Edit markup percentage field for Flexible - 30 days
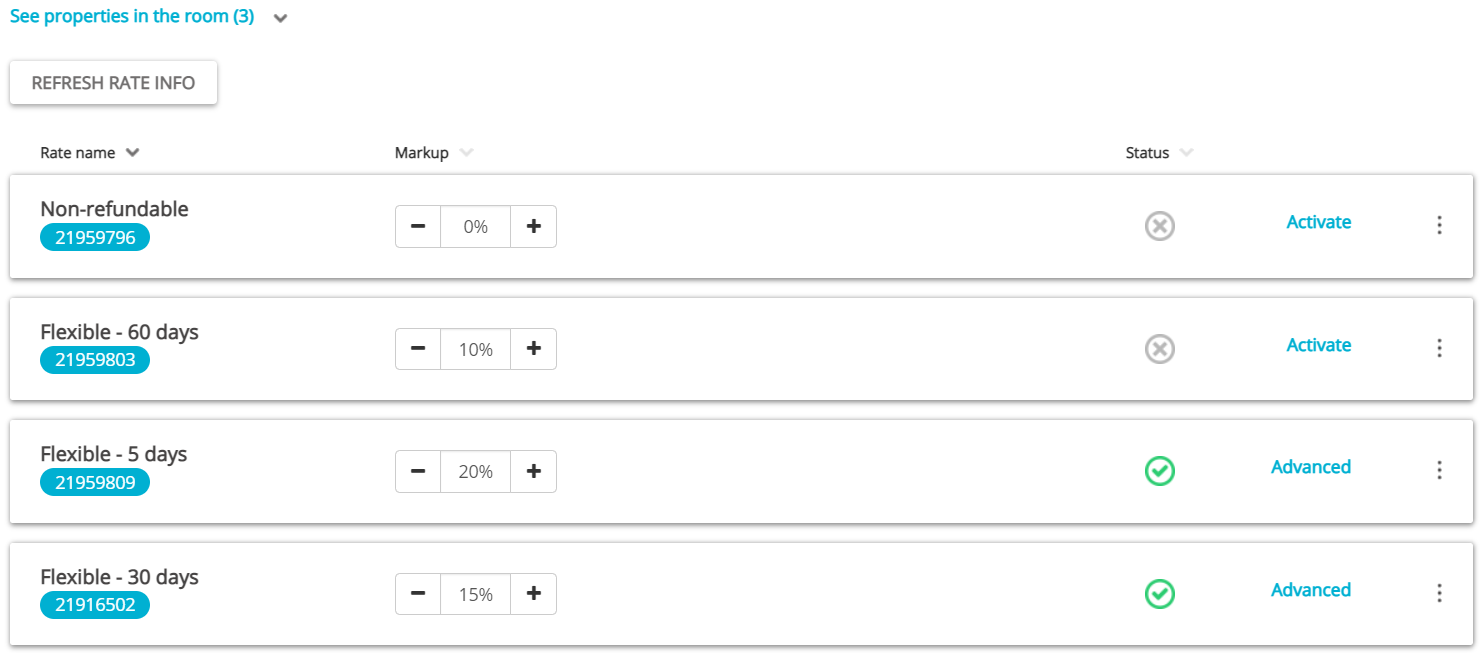The image size is (1481, 653). tap(476, 594)
